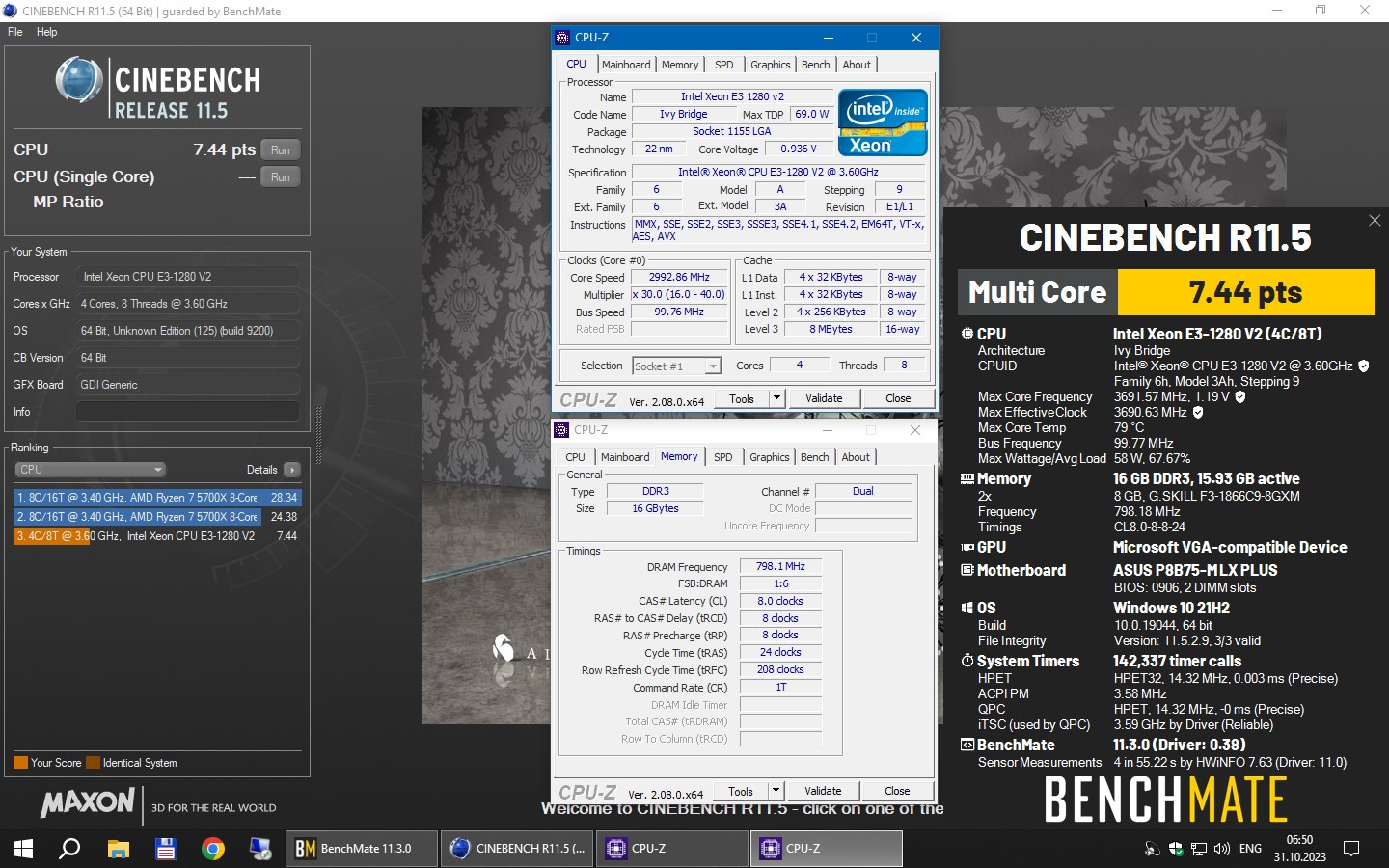Open the Windows Start menu
The width and height of the screenshot is (1389, 868).
[x=22, y=849]
